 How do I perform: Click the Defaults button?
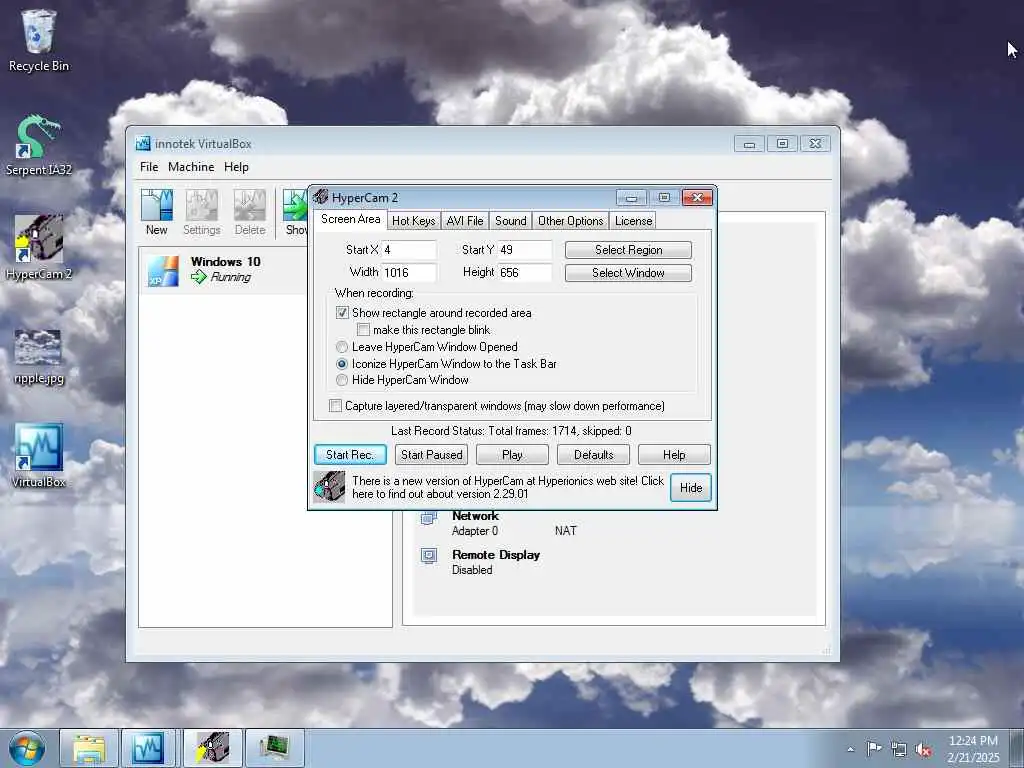click(593, 455)
